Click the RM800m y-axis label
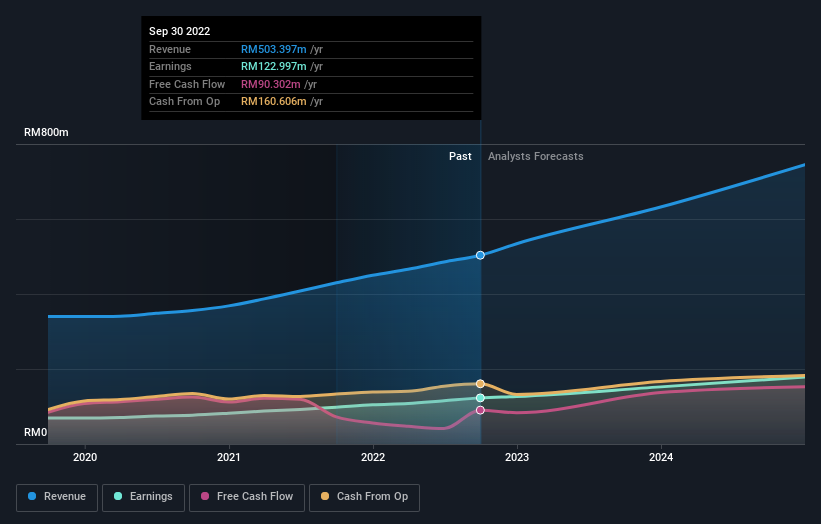This screenshot has height=524, width=821. pos(46,132)
